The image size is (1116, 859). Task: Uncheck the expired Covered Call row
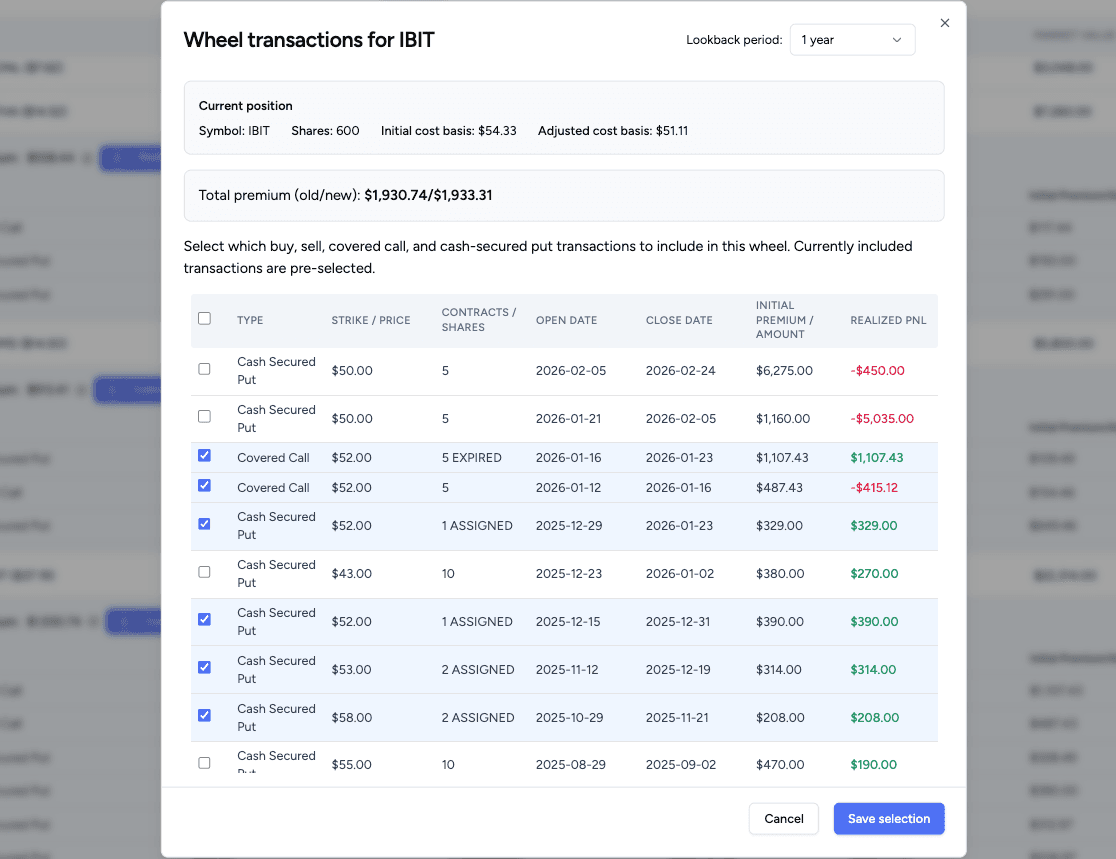(x=204, y=455)
